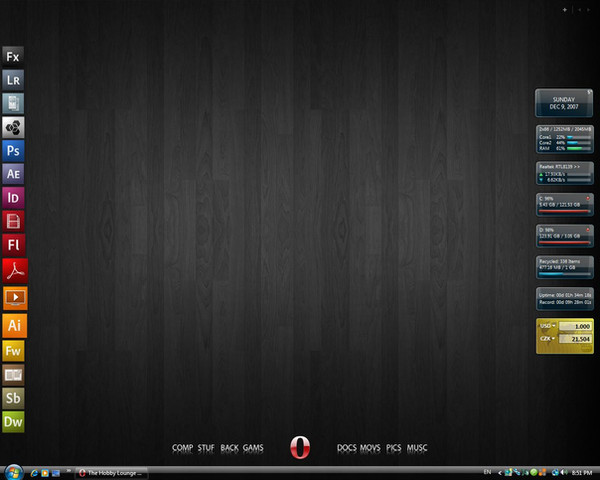Open the PICS folder shortcut

click(393, 448)
